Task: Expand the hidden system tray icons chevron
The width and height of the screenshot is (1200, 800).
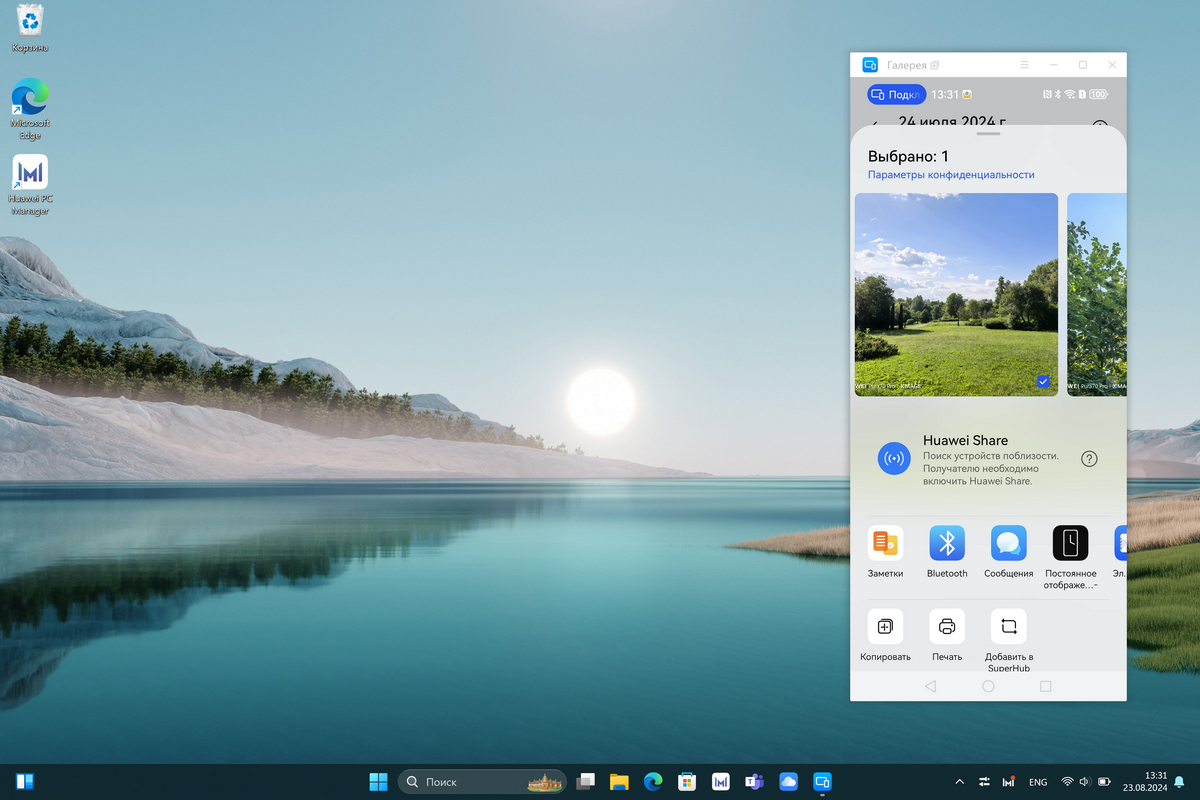Action: 960,781
